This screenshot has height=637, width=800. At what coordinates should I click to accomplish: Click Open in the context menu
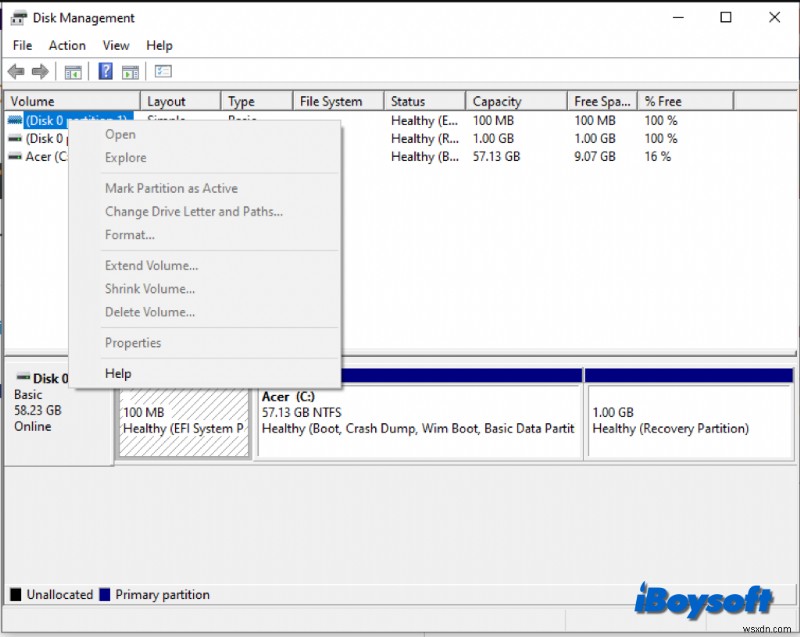120,135
